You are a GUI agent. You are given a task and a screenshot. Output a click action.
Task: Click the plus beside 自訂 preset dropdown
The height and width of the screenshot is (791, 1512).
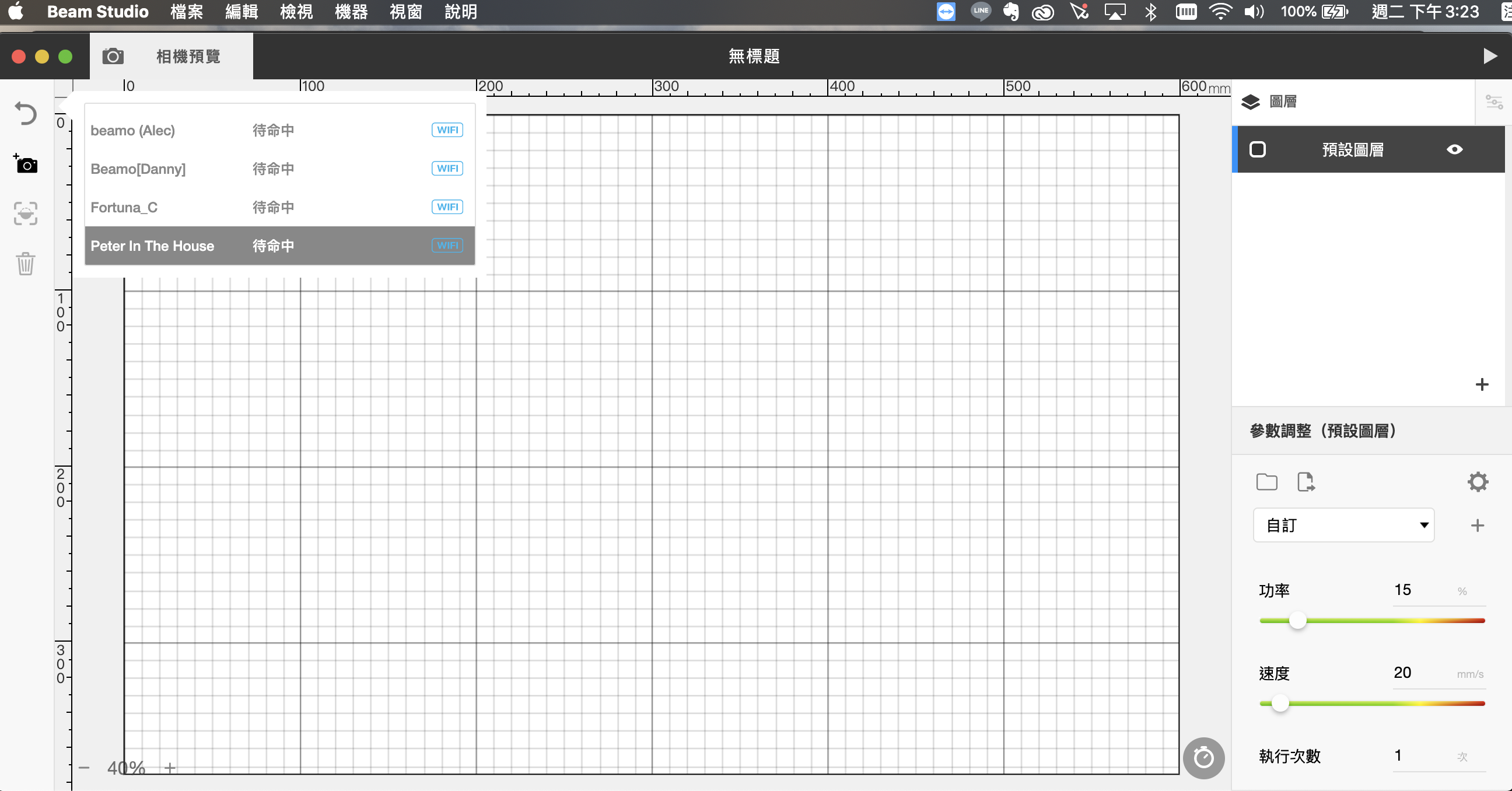tap(1478, 525)
